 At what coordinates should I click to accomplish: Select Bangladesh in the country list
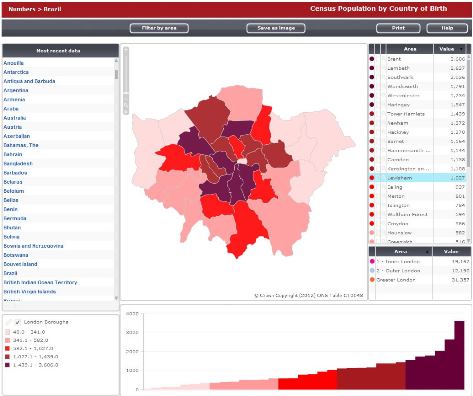pyautogui.click(x=18, y=163)
